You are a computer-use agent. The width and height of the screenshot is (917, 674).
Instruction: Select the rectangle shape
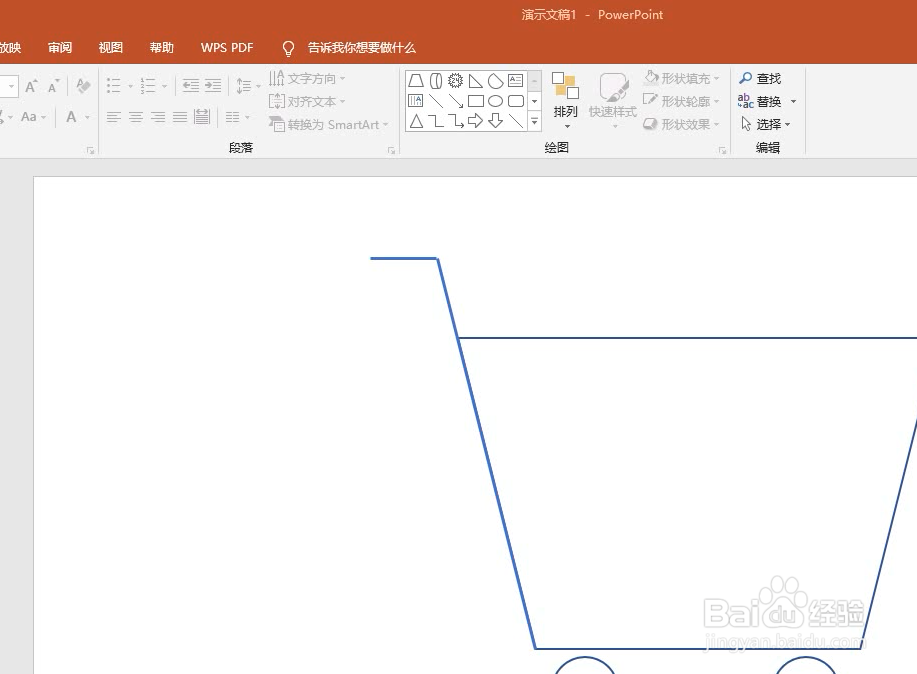click(475, 101)
